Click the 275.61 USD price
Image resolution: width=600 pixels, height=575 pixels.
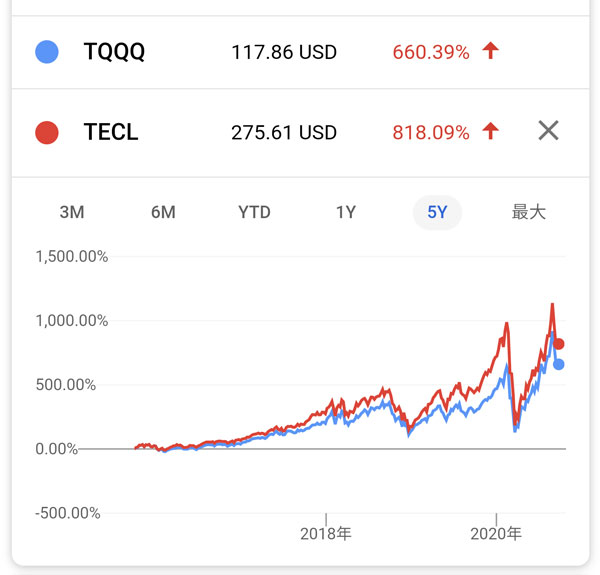(284, 131)
